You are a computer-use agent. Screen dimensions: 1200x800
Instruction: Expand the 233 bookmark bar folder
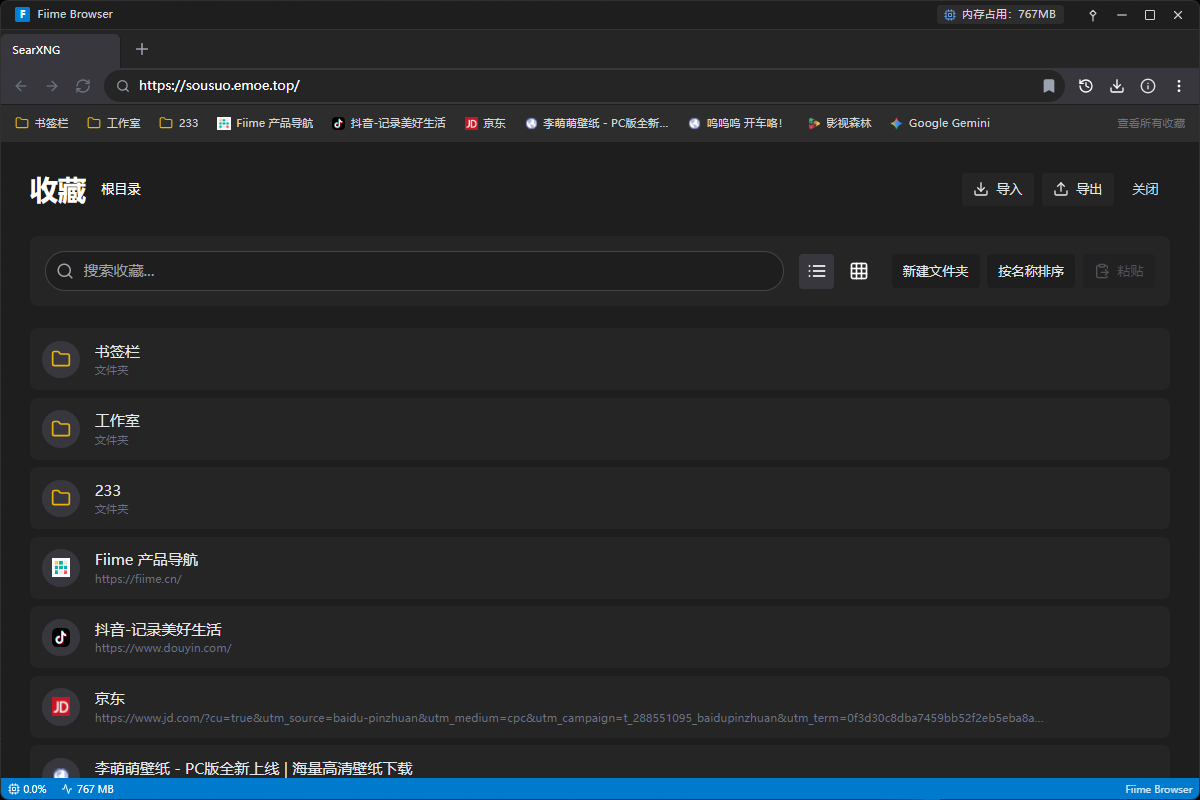tap(179, 123)
